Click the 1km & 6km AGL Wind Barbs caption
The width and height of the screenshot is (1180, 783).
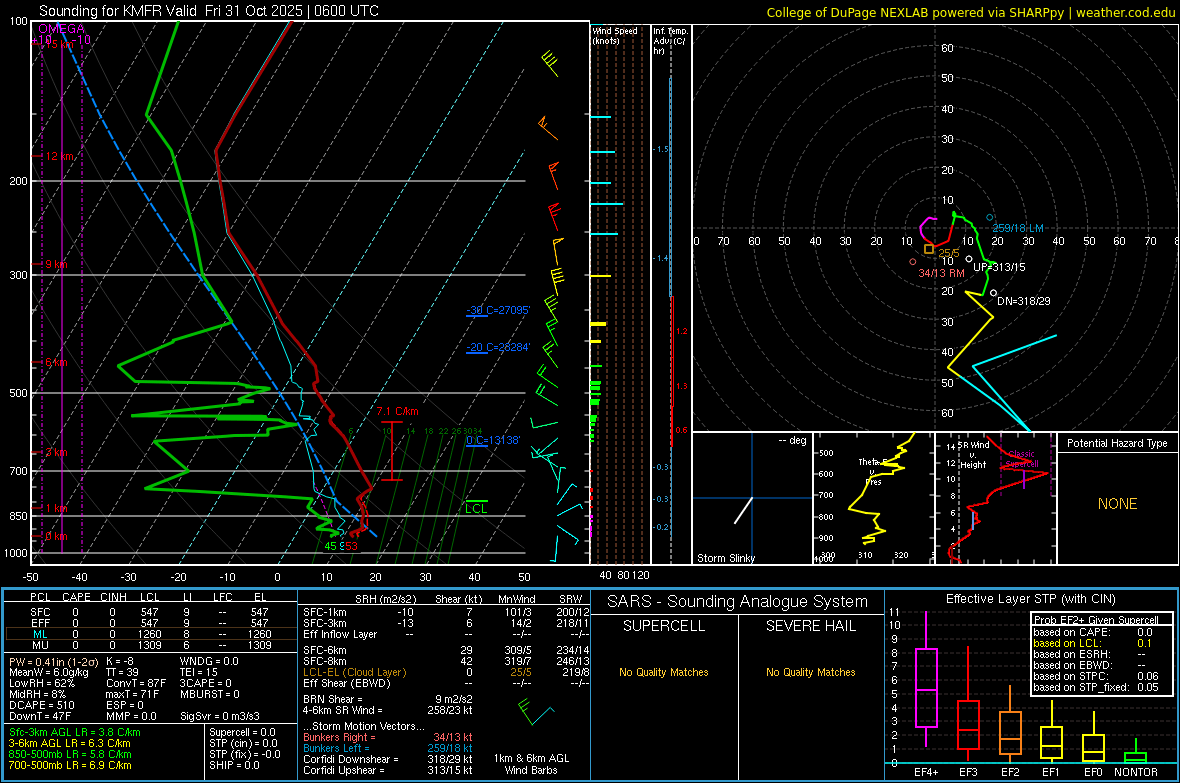[x=531, y=764]
